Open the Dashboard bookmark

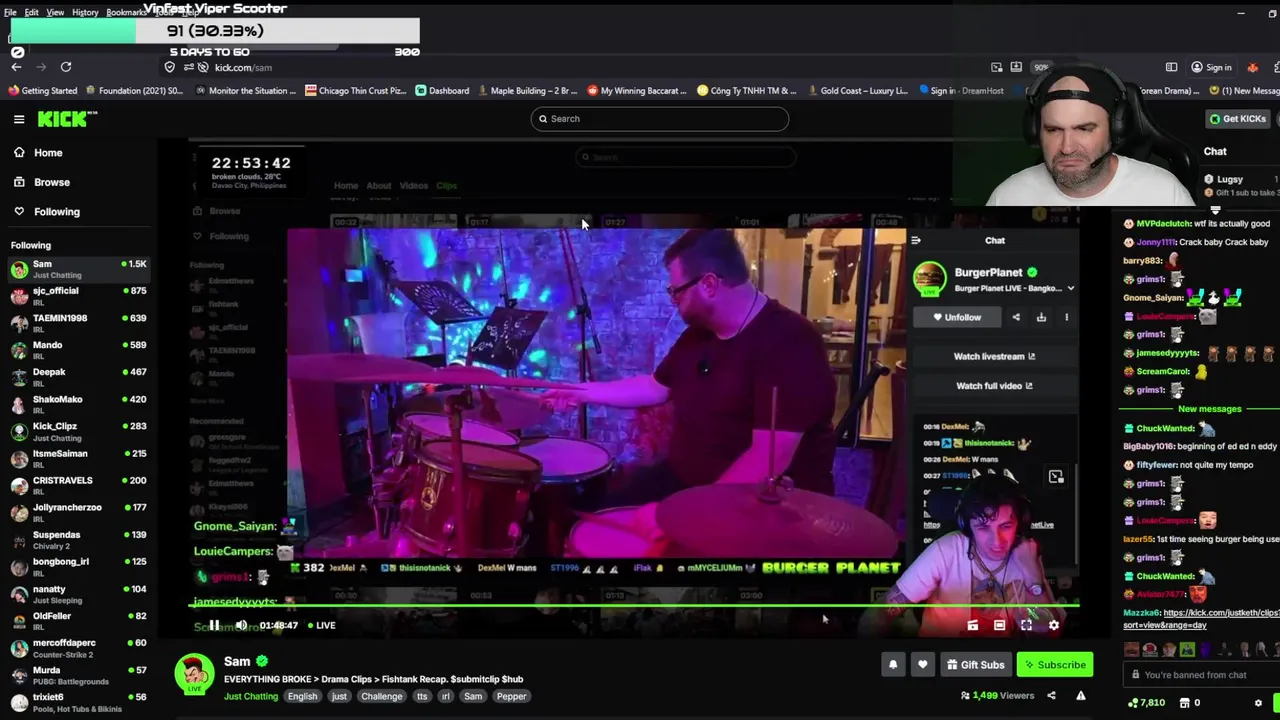443,91
